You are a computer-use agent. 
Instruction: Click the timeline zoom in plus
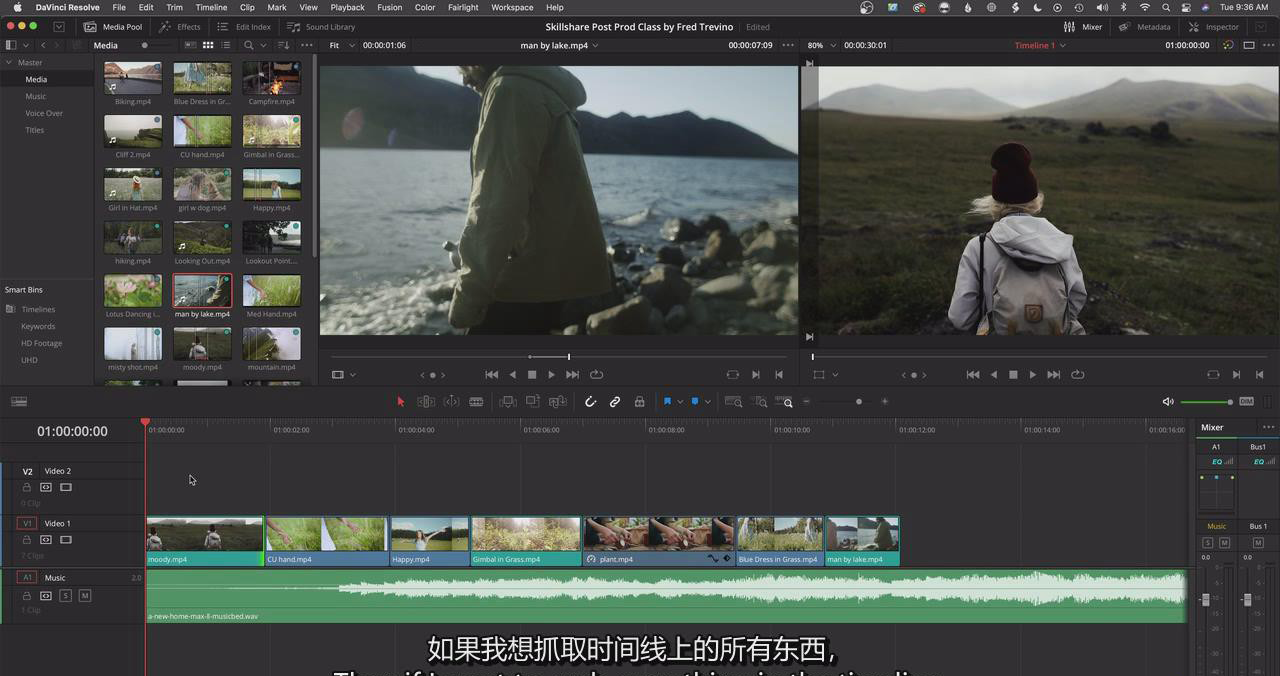pos(884,402)
